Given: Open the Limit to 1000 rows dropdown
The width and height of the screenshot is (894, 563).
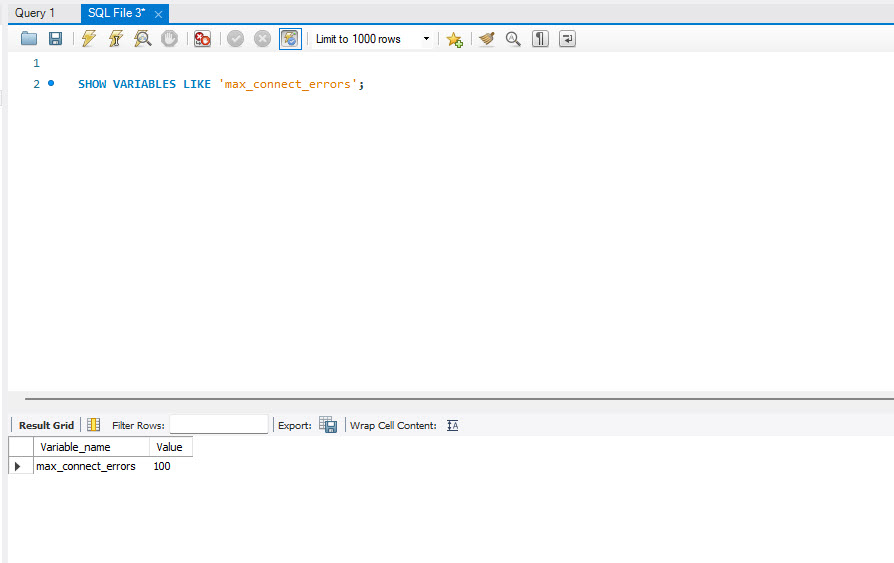Looking at the screenshot, I should [427, 39].
